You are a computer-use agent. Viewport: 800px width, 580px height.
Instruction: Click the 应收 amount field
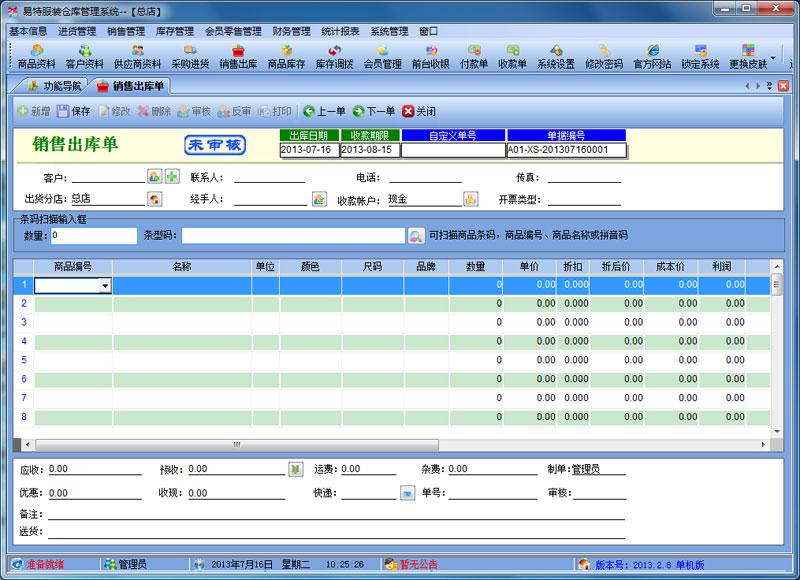click(95, 469)
